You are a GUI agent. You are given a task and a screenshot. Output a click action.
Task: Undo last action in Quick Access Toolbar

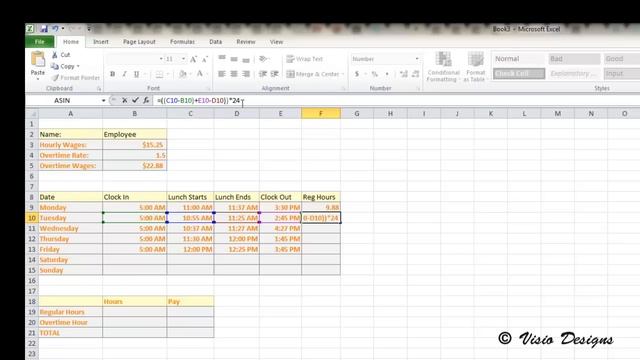coord(55,29)
